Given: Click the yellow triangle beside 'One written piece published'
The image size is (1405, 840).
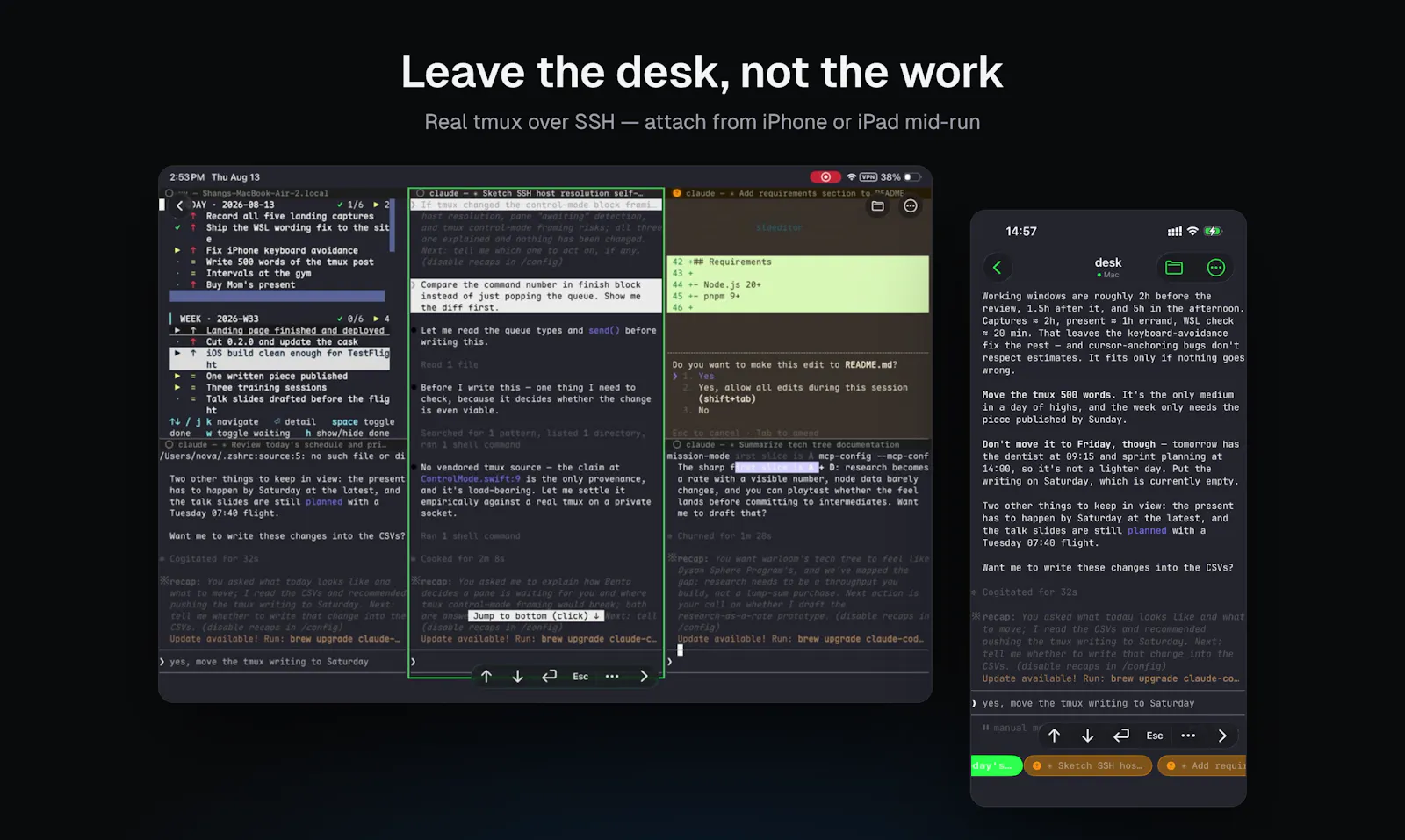Looking at the screenshot, I should (178, 376).
